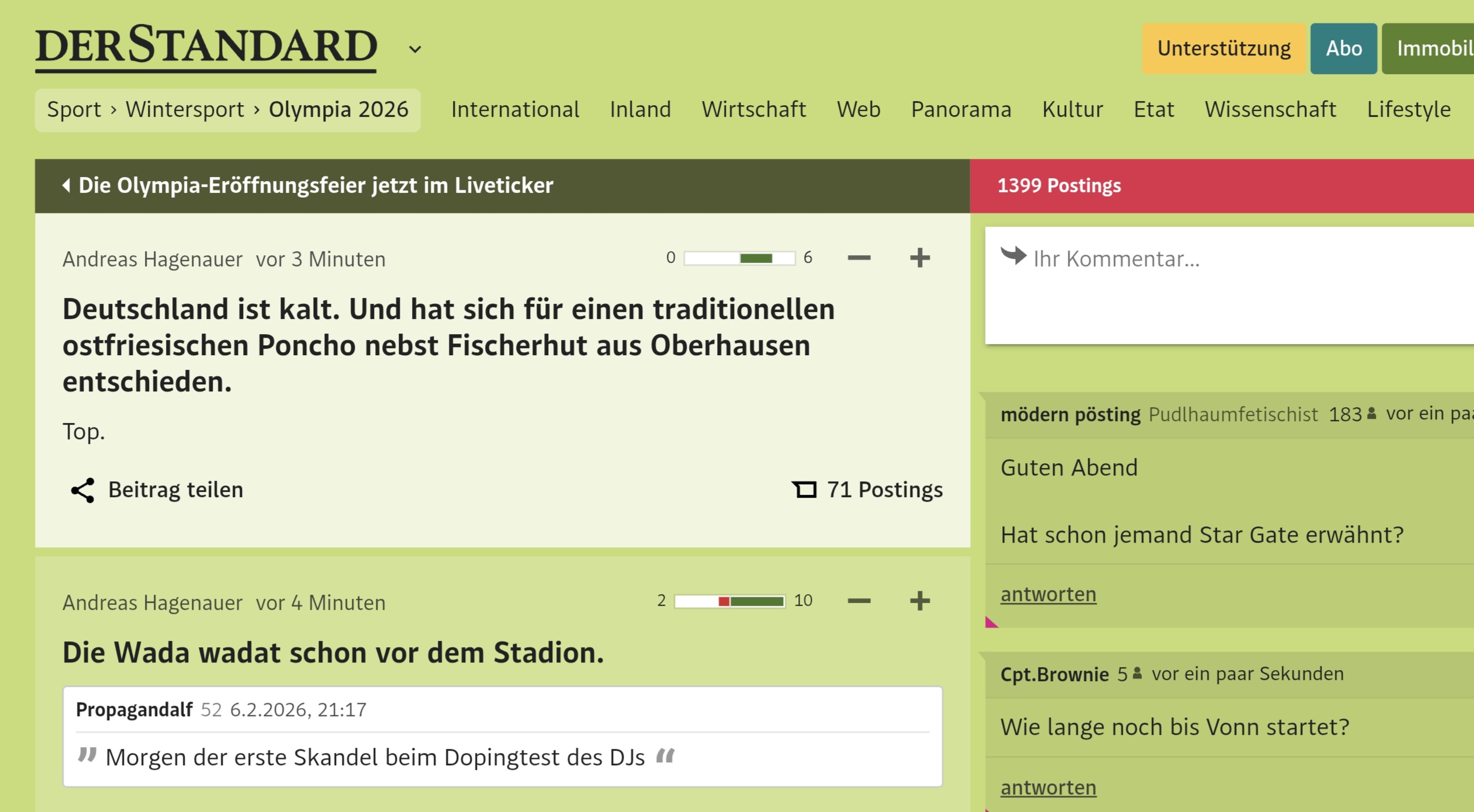Viewport: 1474px width, 812px height.
Task: Click the Abo button
Action: pyautogui.click(x=1343, y=48)
